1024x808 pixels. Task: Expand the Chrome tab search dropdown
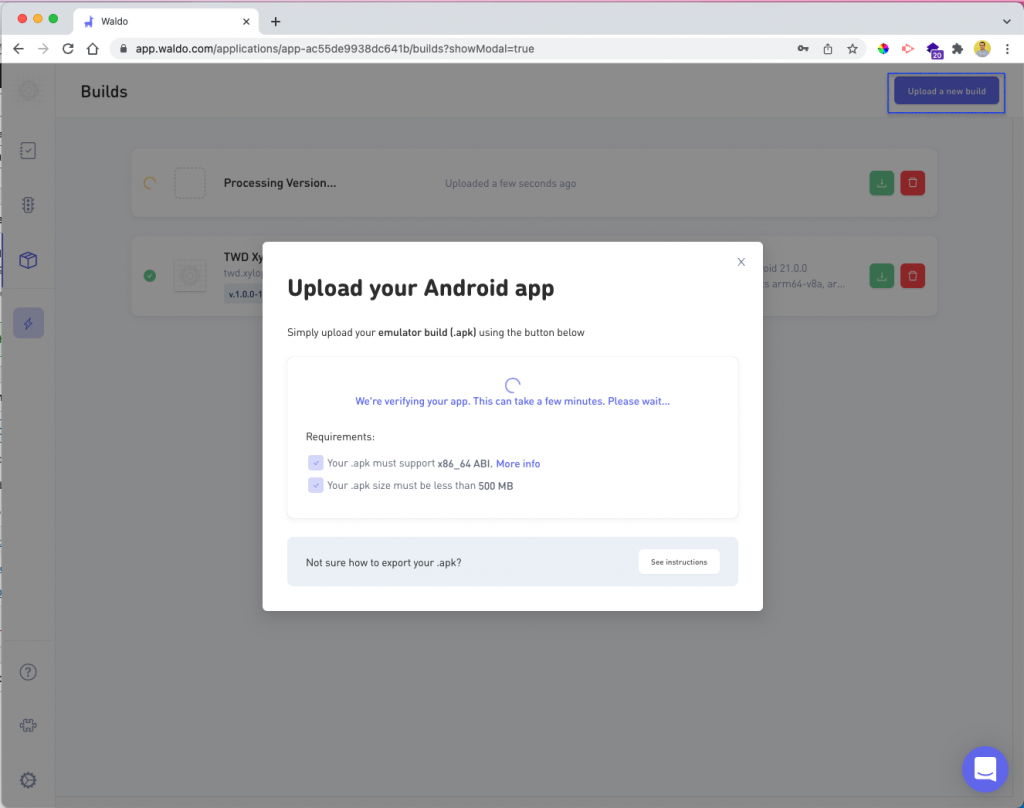click(x=1006, y=21)
